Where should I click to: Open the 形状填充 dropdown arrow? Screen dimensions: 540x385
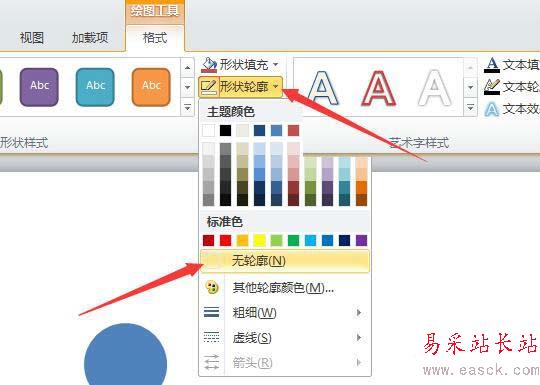[276, 64]
